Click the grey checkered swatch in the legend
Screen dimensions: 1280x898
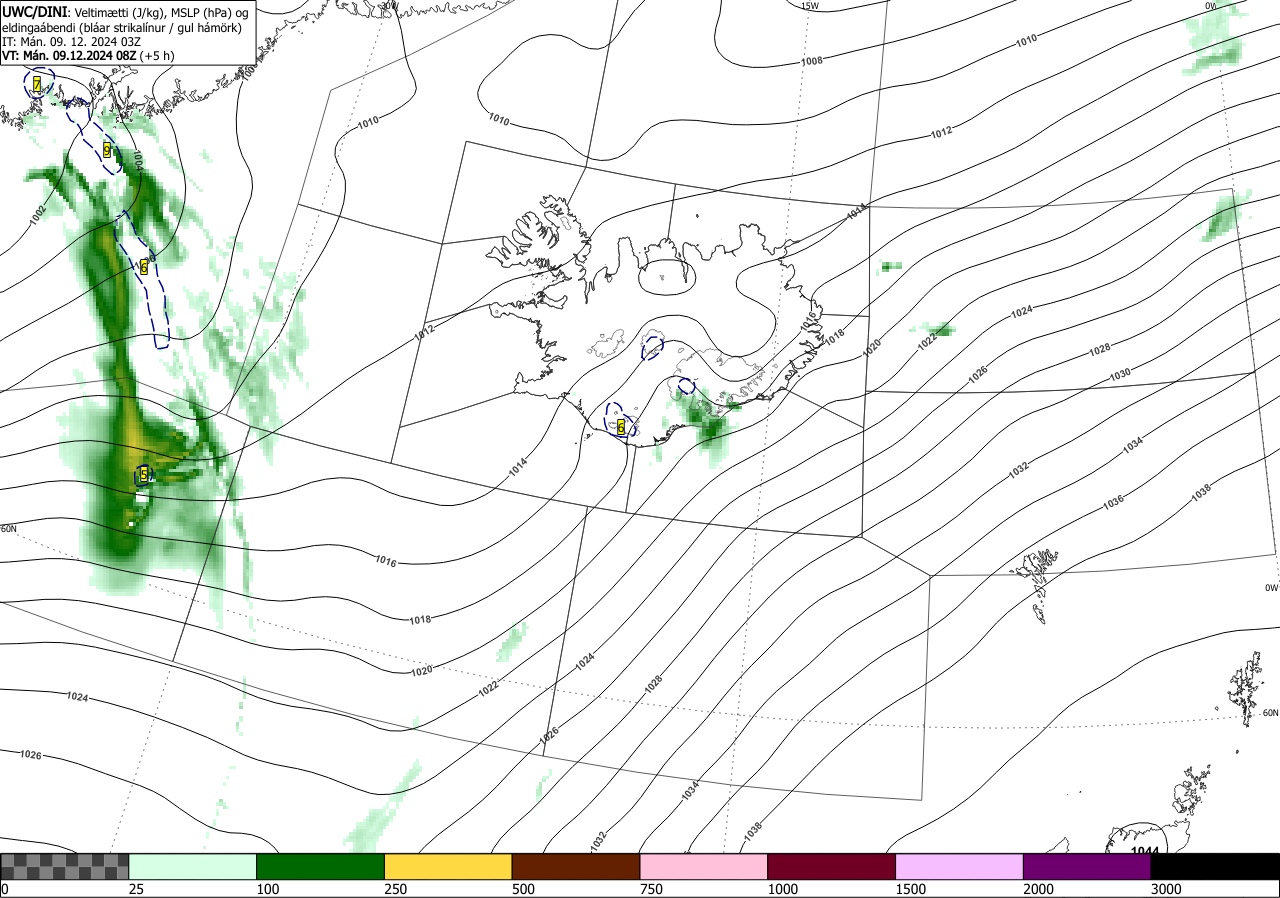(x=65, y=866)
